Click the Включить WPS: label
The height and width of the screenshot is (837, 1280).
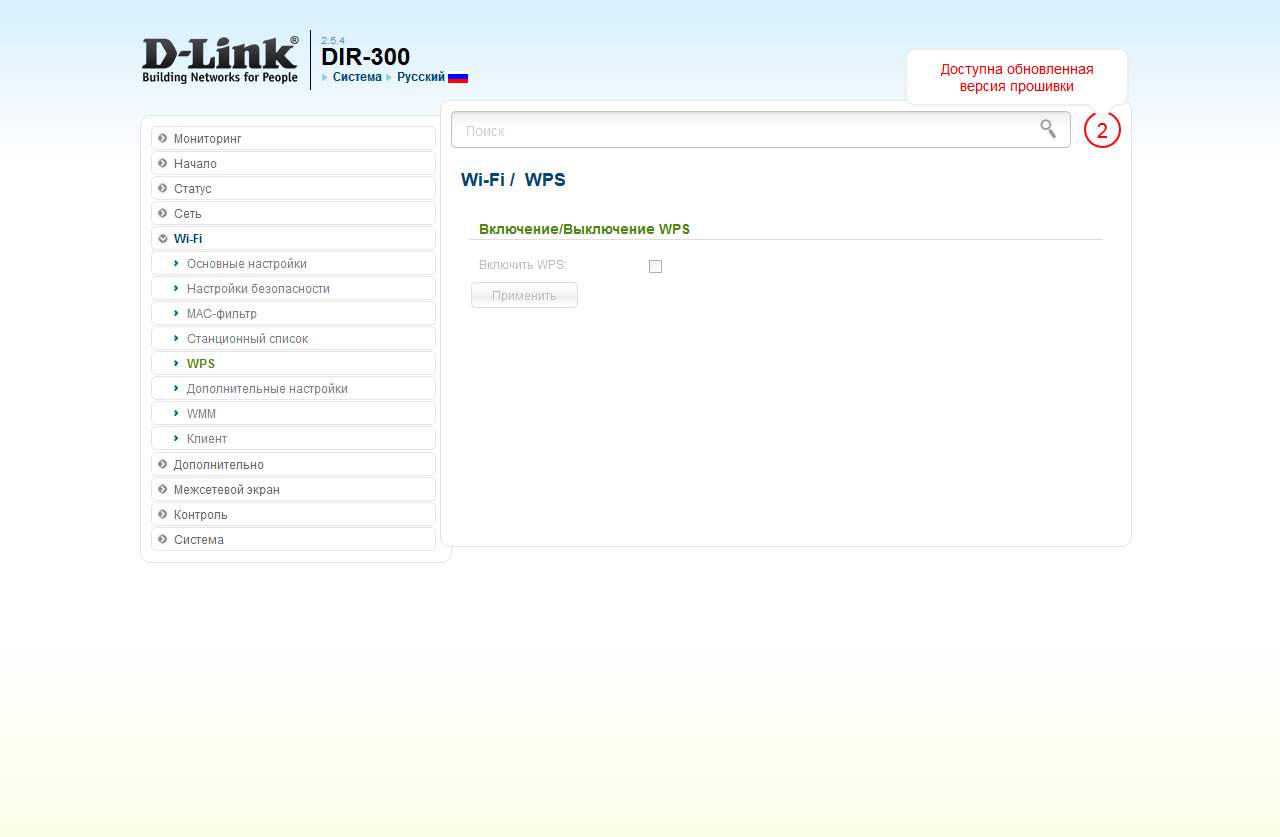[523, 265]
